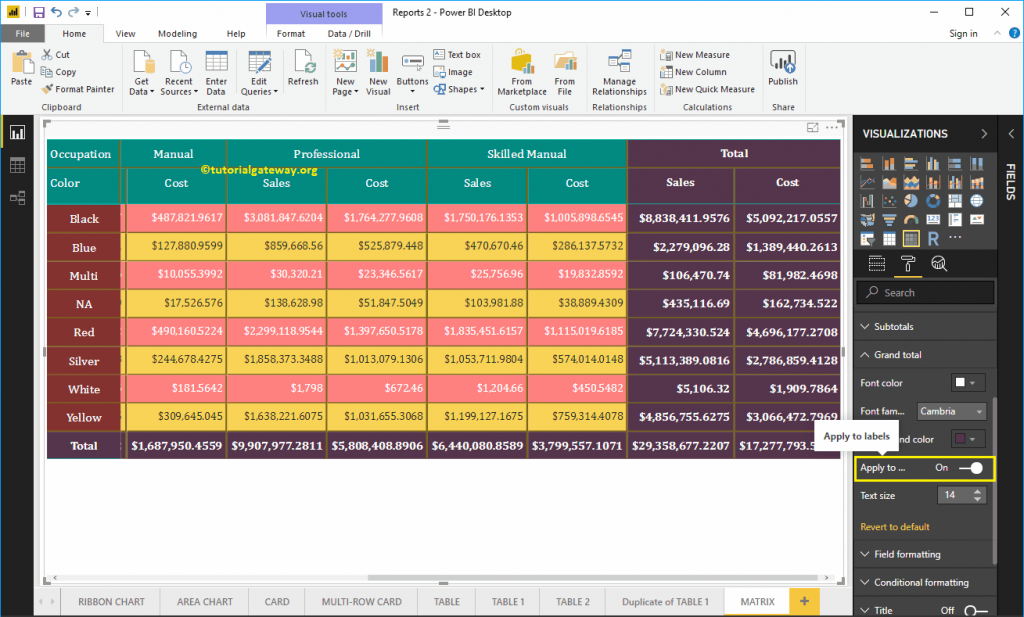Click the Refresh icon in ribbon
The width and height of the screenshot is (1024, 617).
[303, 70]
